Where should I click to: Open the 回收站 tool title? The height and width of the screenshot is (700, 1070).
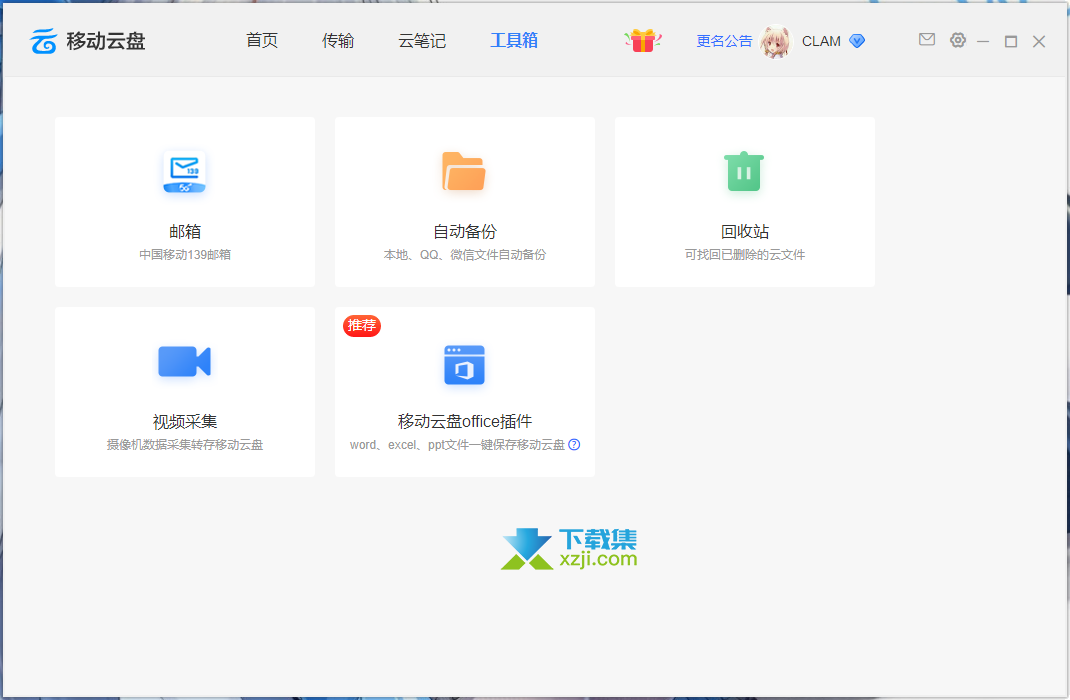click(x=744, y=232)
